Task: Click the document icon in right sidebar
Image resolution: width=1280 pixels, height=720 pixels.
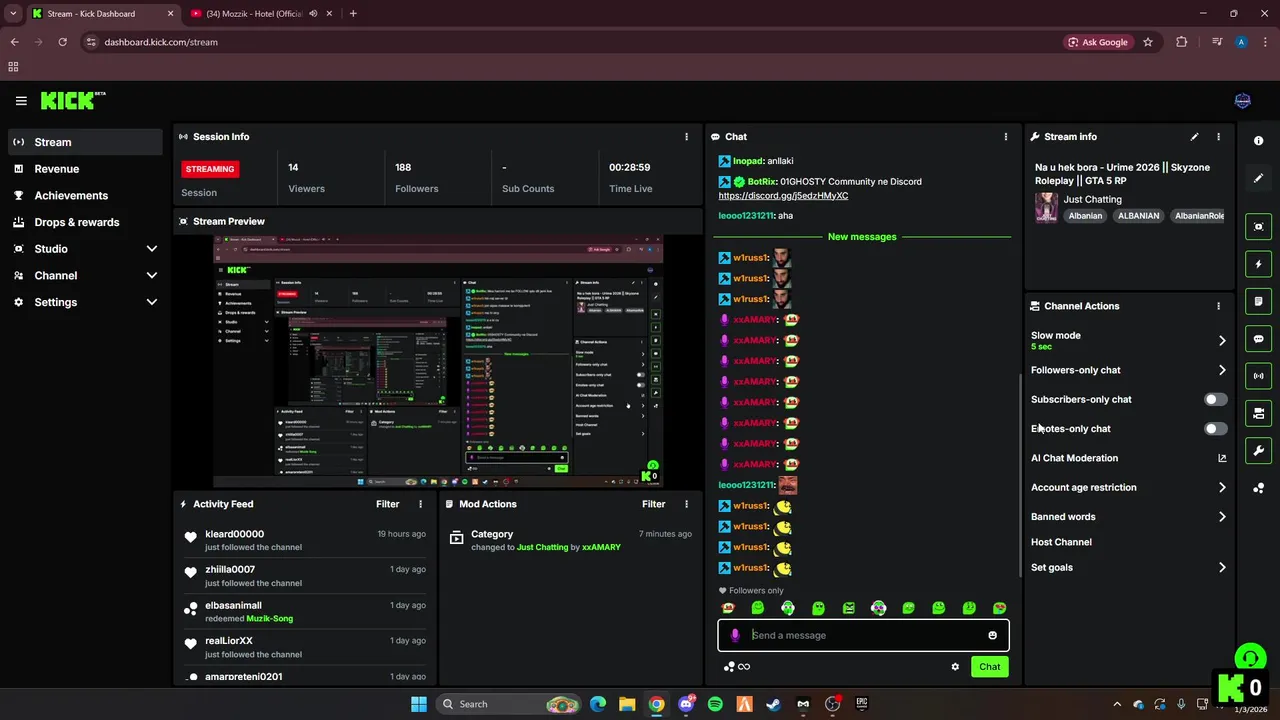Action: click(1258, 301)
